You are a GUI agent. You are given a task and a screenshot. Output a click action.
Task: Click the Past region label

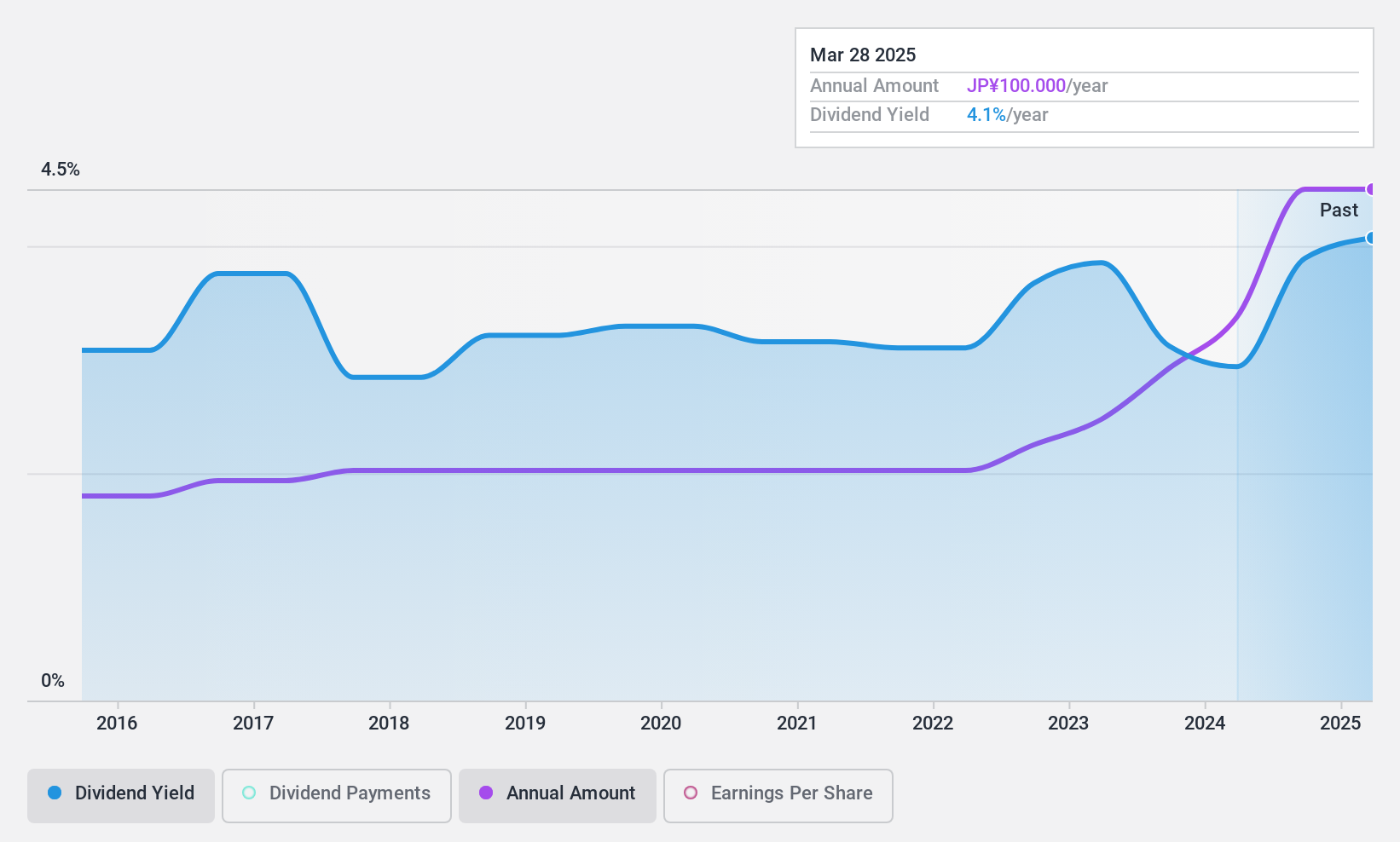click(1339, 210)
